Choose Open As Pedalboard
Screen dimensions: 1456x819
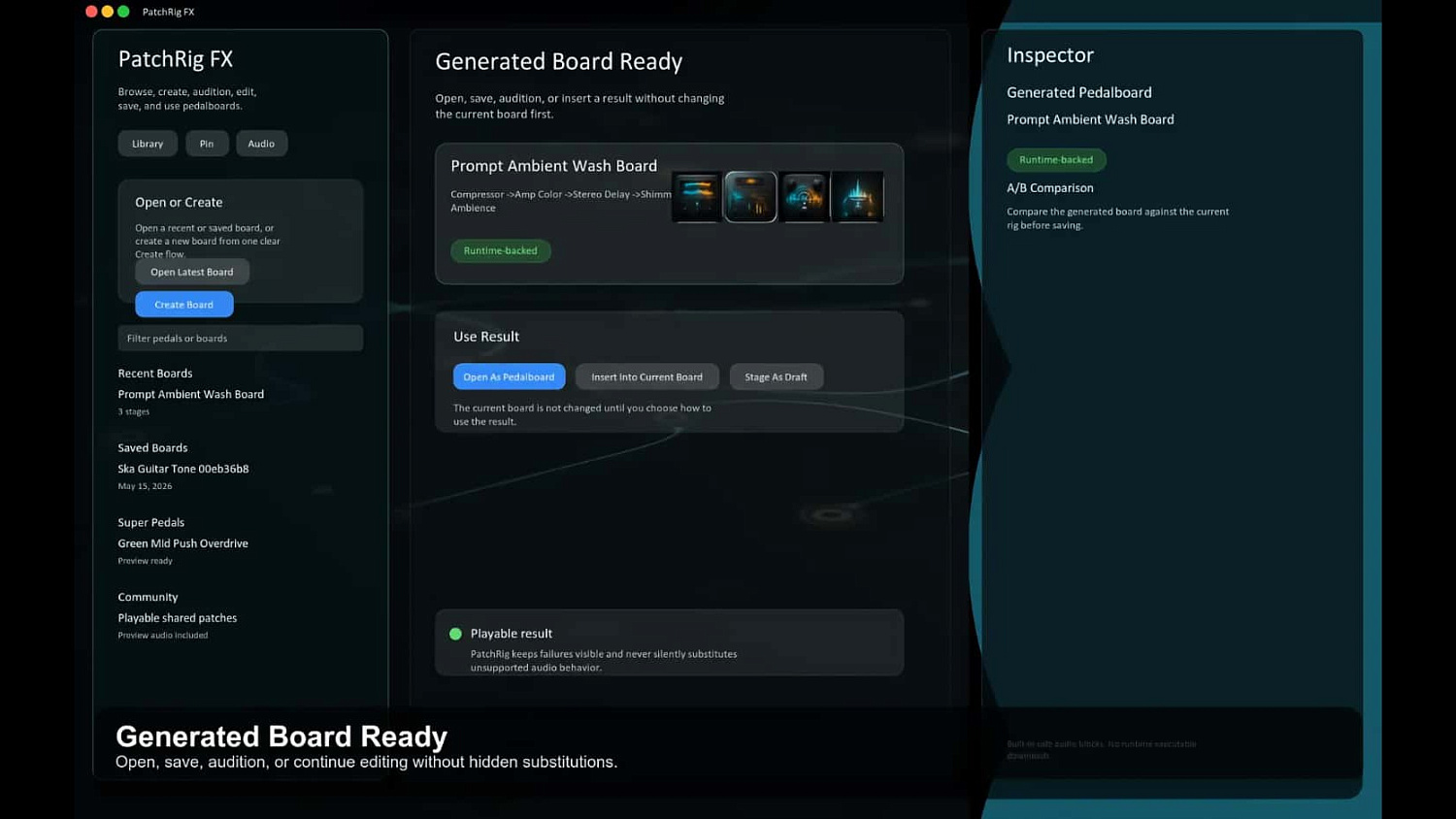click(510, 377)
